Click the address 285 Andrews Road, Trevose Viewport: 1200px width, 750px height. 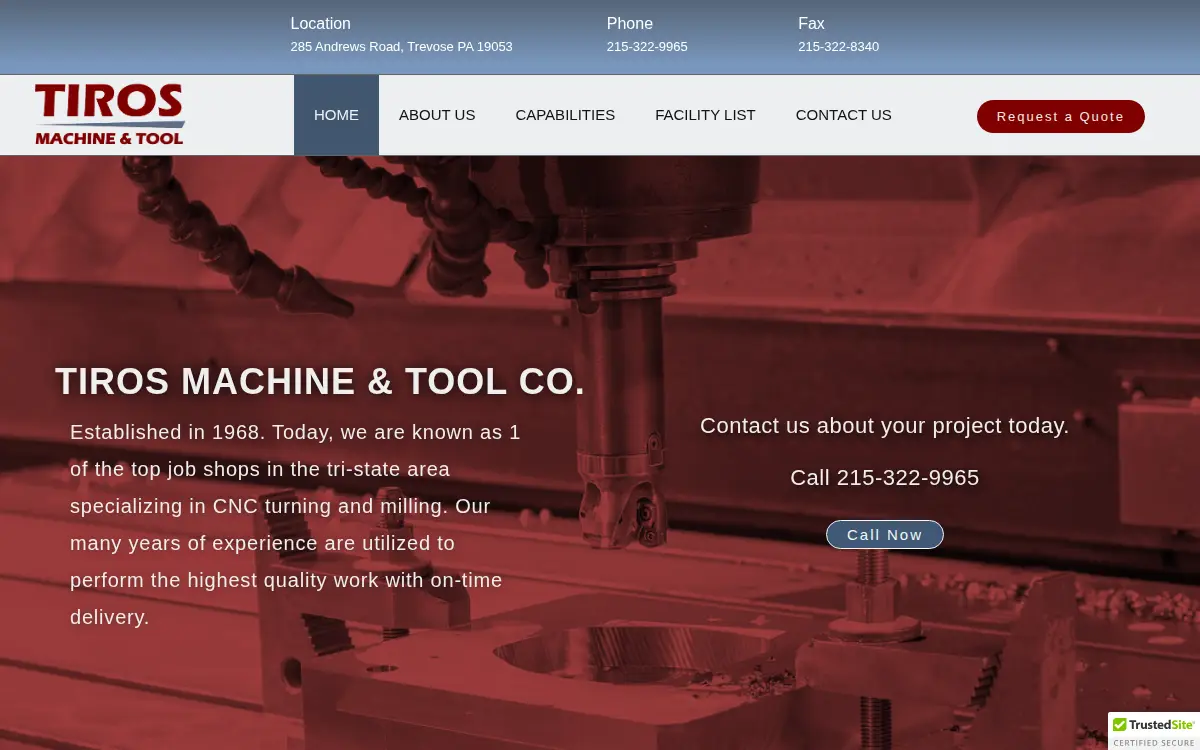[x=401, y=47]
